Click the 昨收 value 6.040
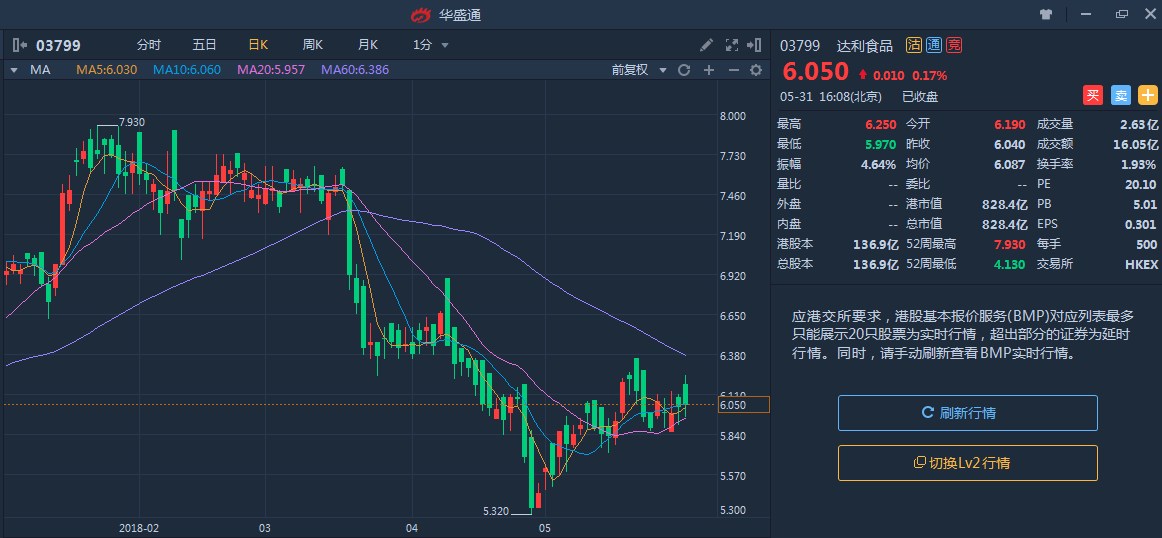 pyautogui.click(x=1010, y=145)
